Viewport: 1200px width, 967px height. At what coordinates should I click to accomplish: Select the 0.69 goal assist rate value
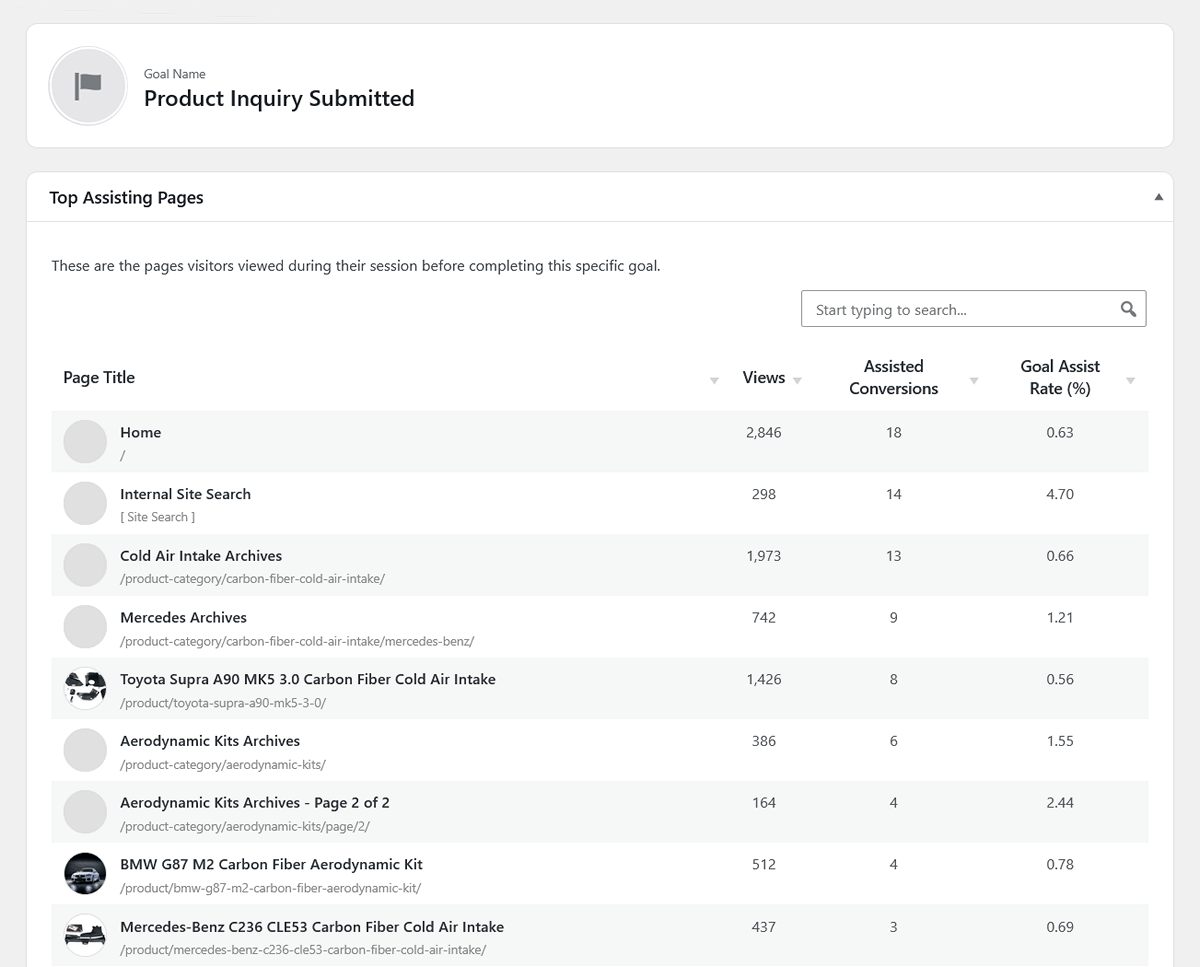click(x=1060, y=926)
